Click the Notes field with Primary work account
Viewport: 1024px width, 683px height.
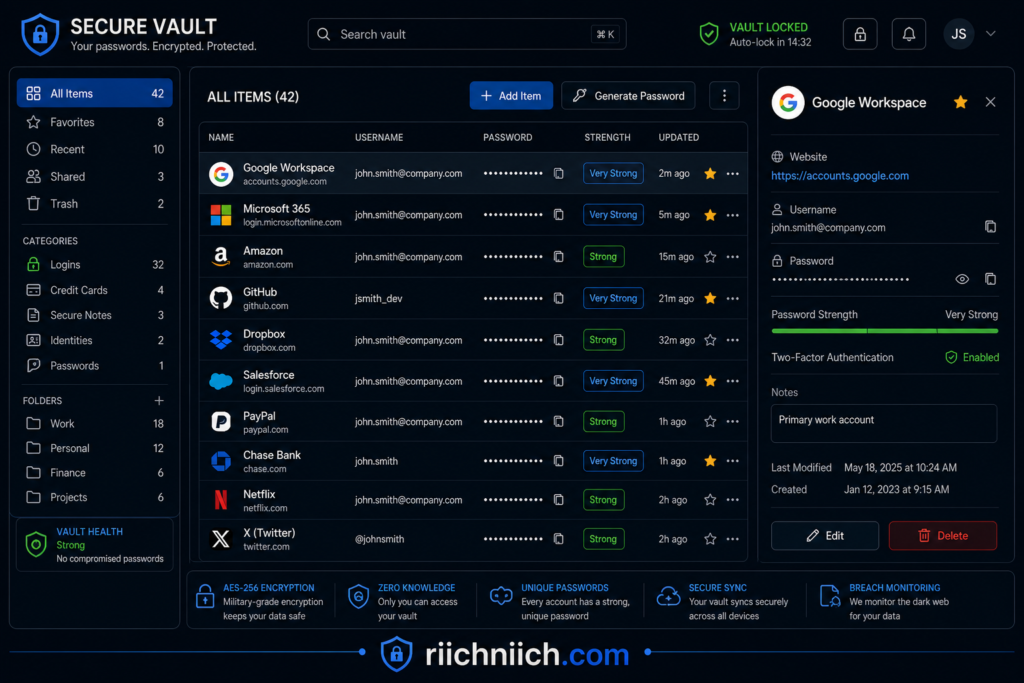click(x=884, y=423)
